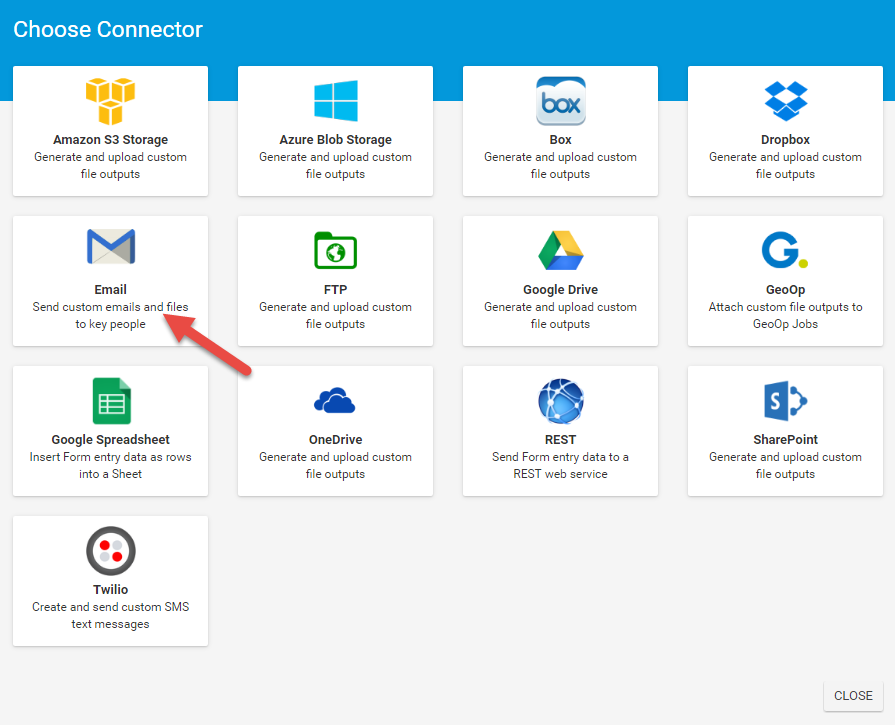Select the Email connector title

point(111,290)
